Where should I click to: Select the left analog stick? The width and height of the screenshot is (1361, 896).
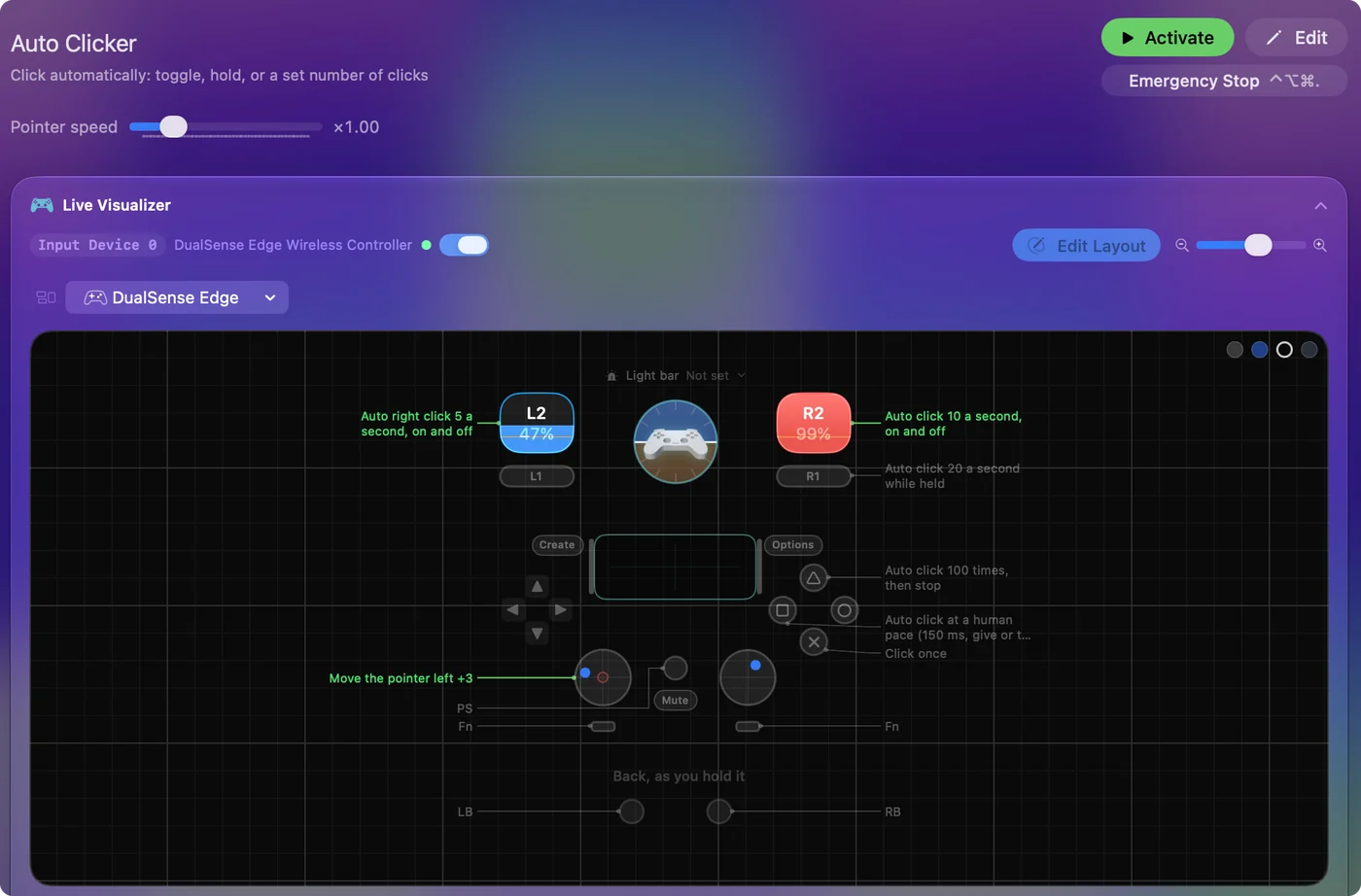(x=603, y=677)
